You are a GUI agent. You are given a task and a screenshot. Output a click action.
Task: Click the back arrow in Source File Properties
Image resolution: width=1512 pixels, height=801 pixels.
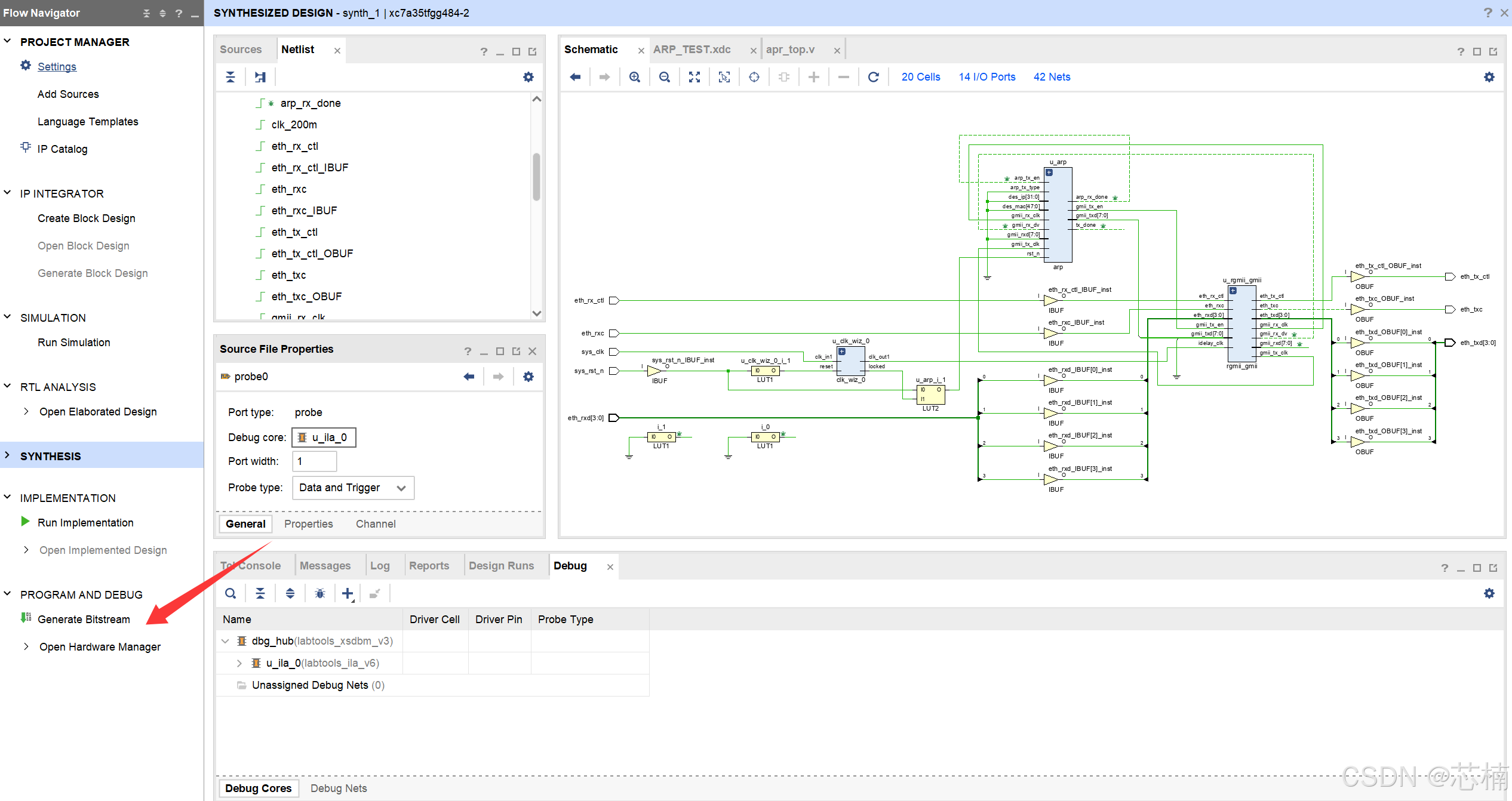point(469,376)
